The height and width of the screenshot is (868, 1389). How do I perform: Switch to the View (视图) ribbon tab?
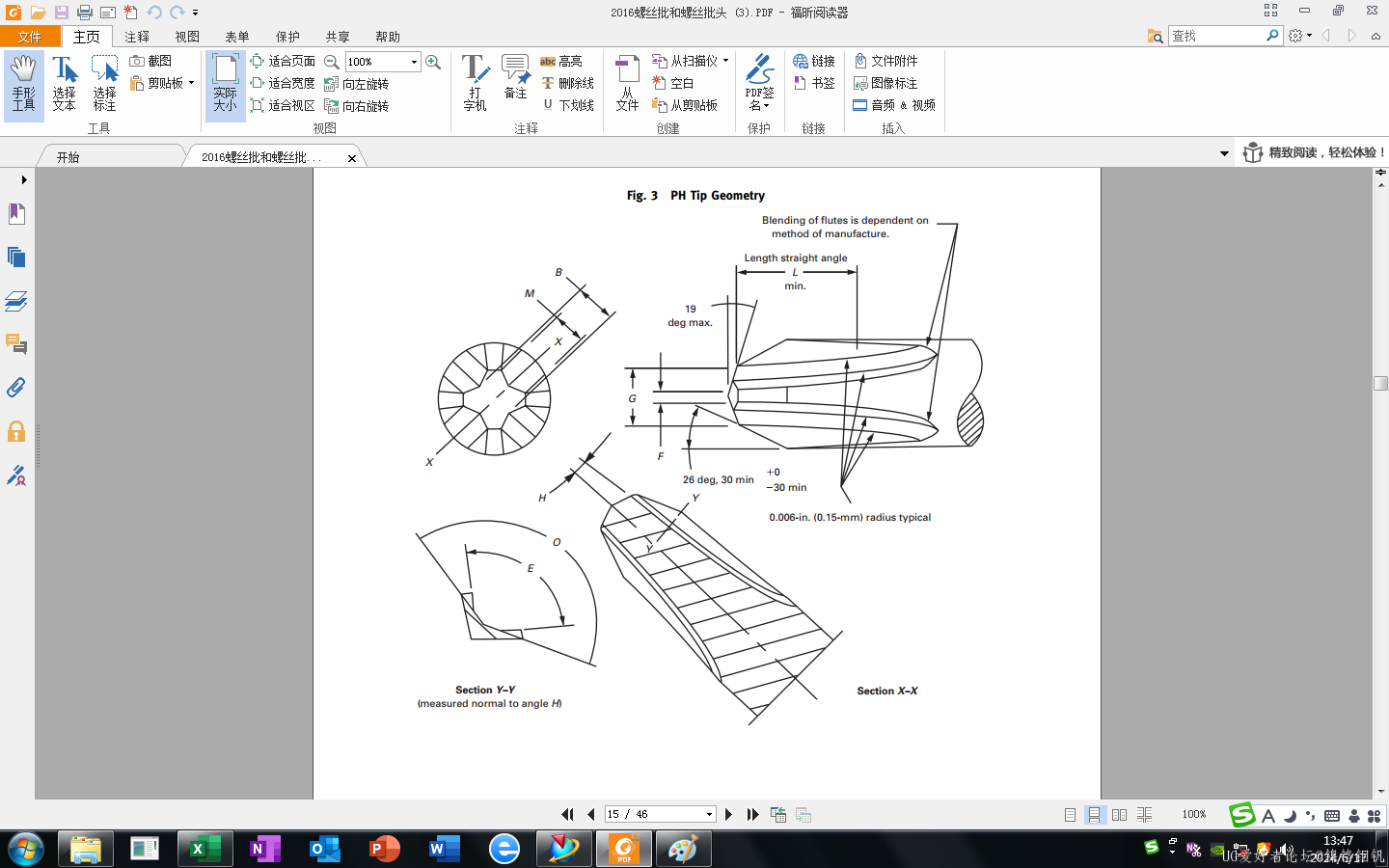click(187, 37)
